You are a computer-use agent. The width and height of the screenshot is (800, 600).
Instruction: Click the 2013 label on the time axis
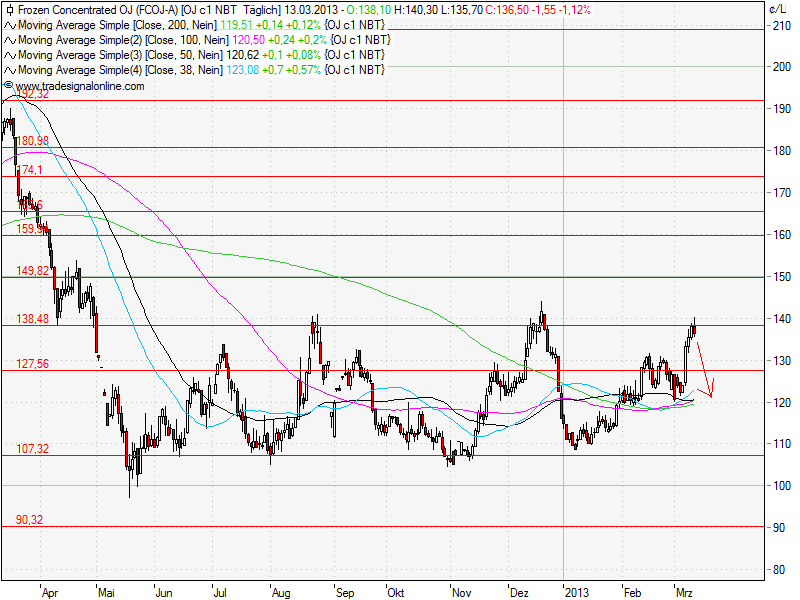click(x=578, y=592)
